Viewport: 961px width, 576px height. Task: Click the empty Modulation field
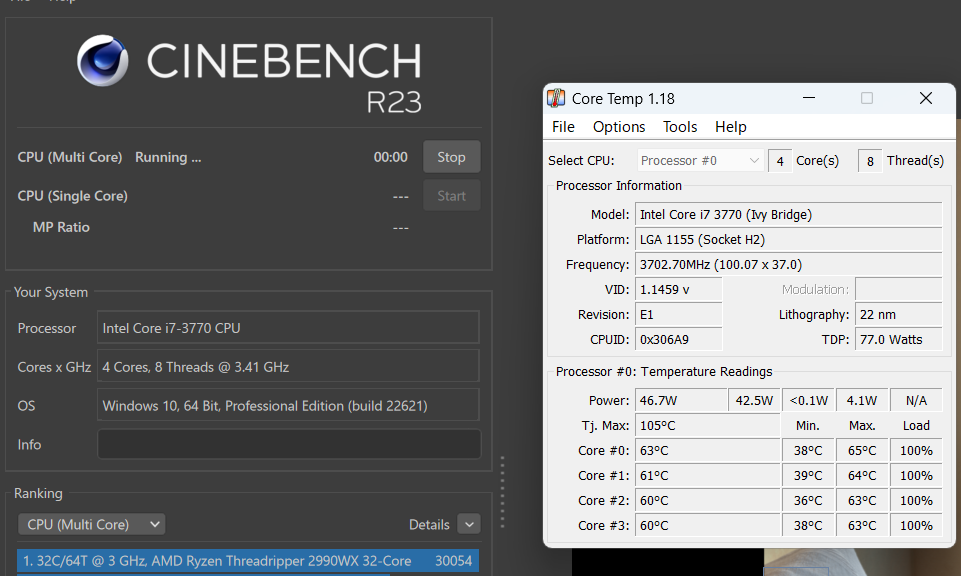pos(898,289)
